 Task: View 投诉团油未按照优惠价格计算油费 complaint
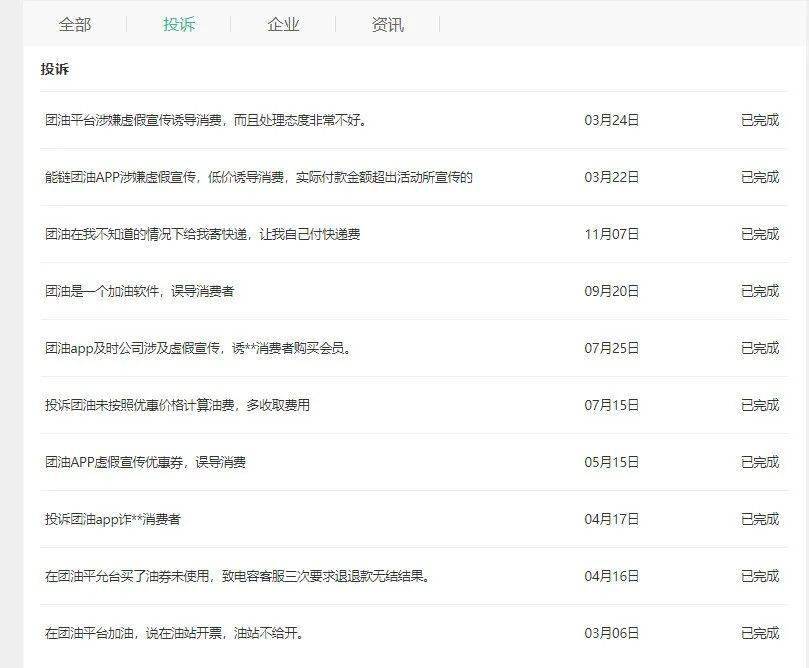click(x=177, y=405)
